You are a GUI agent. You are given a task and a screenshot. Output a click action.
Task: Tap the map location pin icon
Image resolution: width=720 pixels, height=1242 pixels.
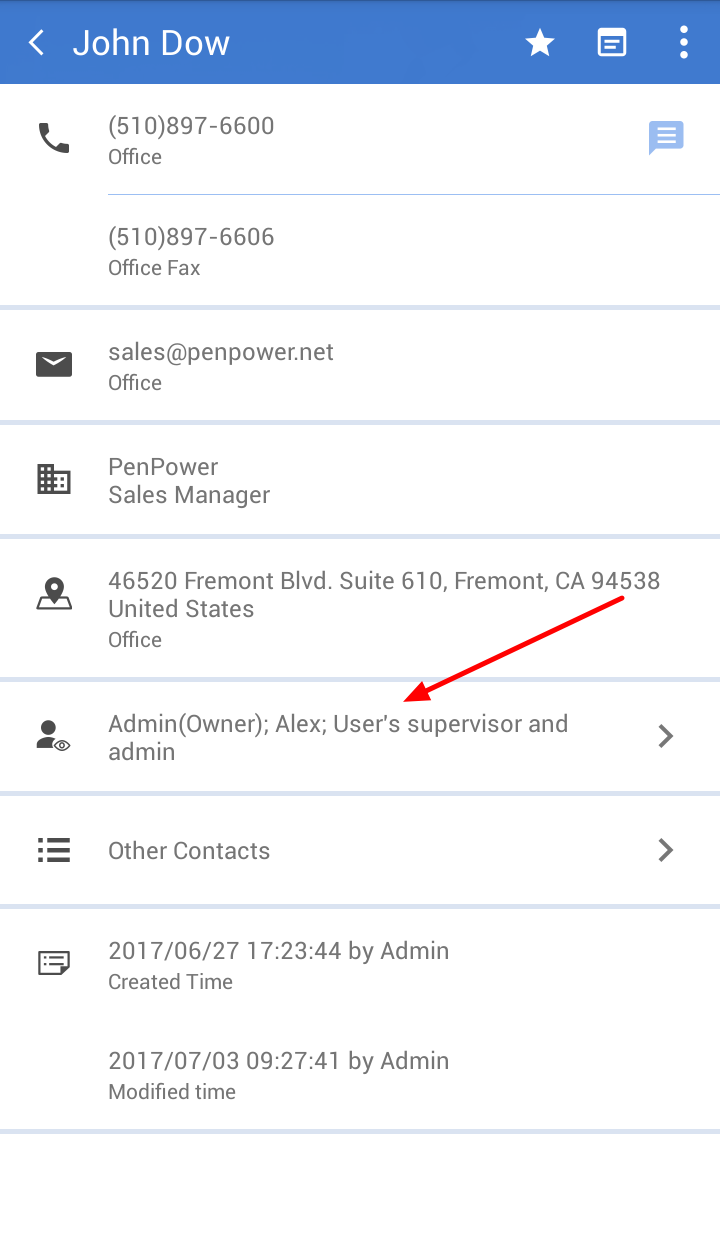tap(54, 594)
